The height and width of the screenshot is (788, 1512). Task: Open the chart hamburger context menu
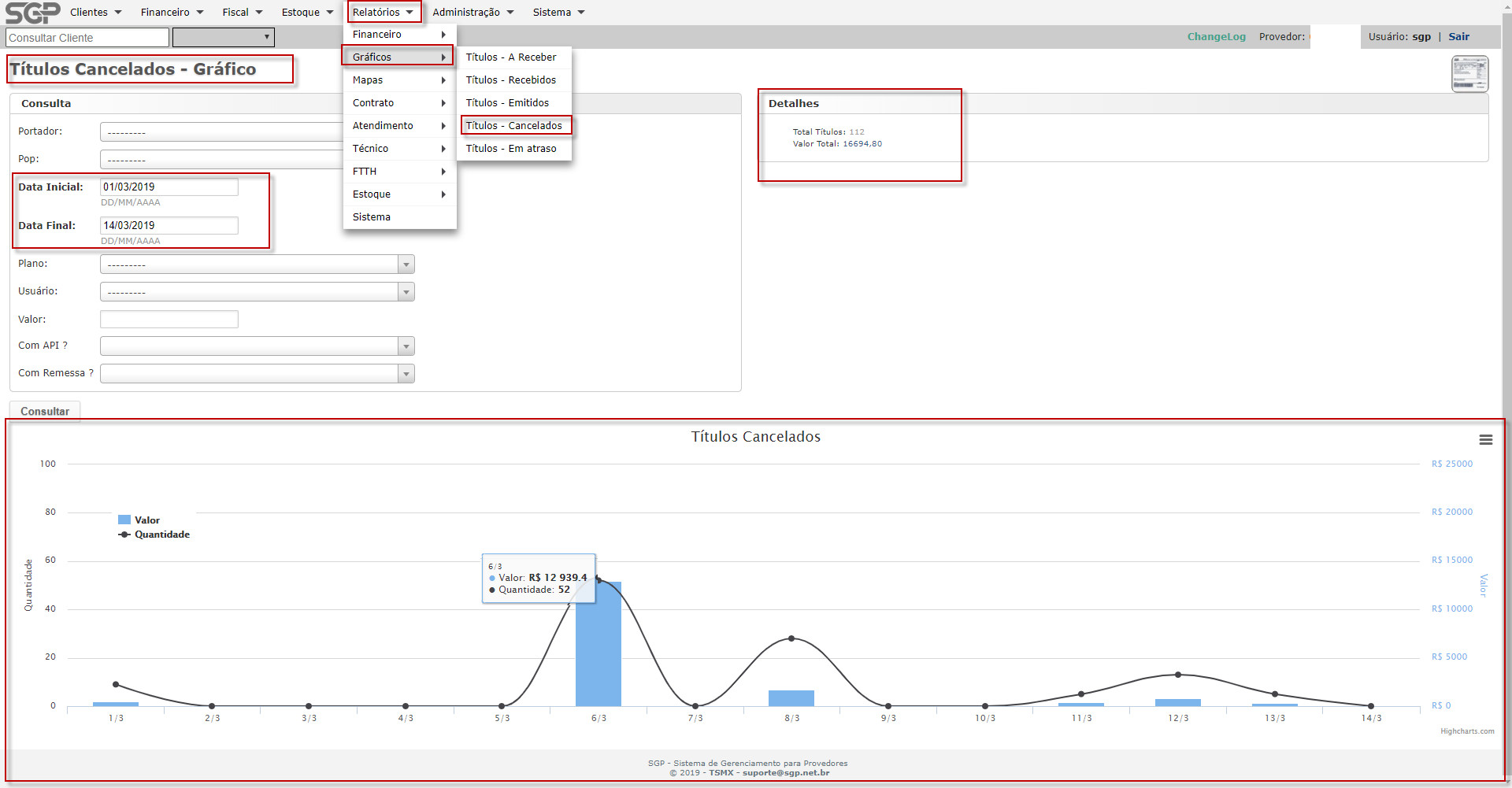(x=1485, y=440)
